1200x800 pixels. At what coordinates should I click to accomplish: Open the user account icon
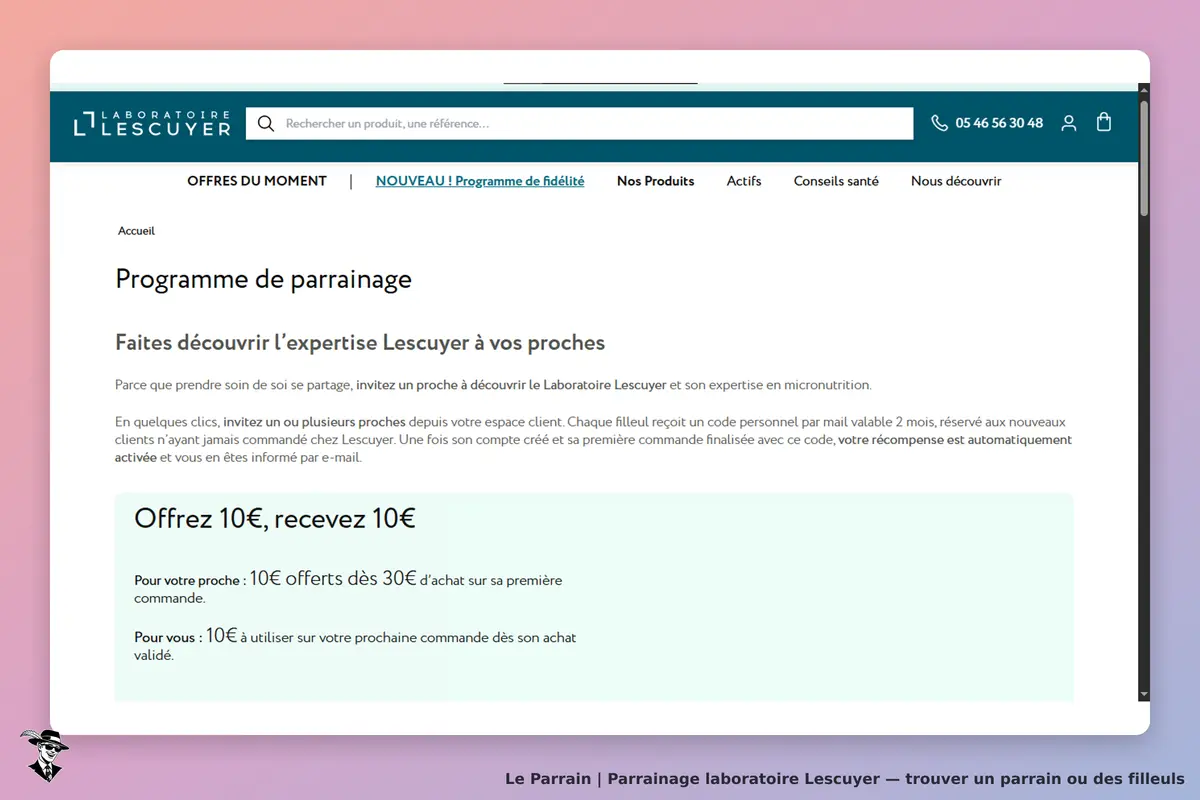coord(1069,123)
